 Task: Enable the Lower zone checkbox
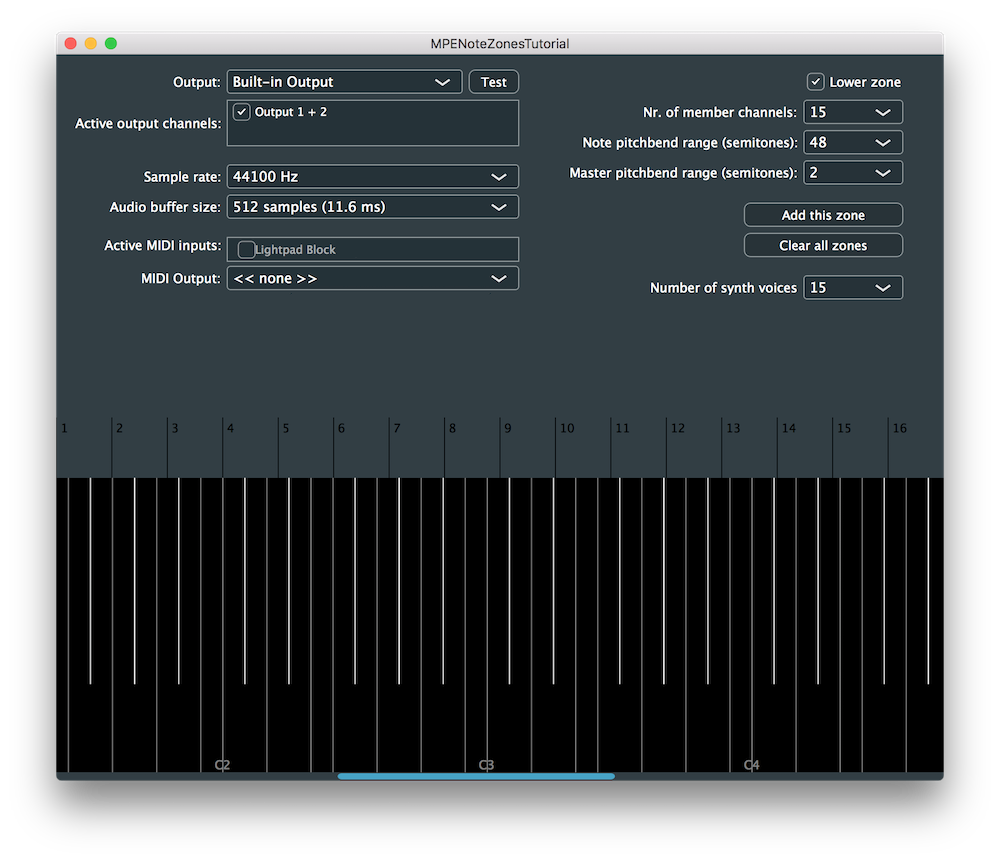(x=816, y=81)
